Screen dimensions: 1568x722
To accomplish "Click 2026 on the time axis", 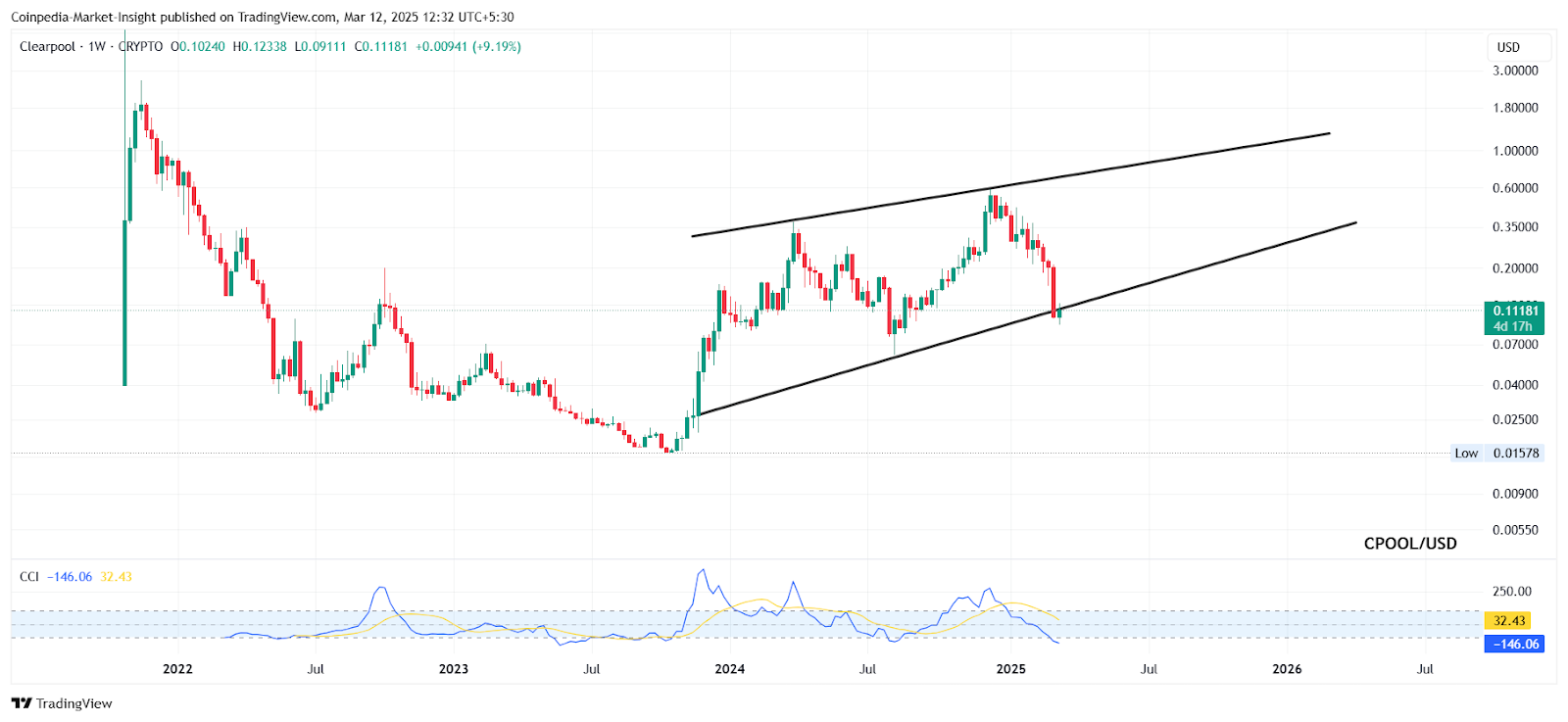I will pyautogui.click(x=1287, y=669).
